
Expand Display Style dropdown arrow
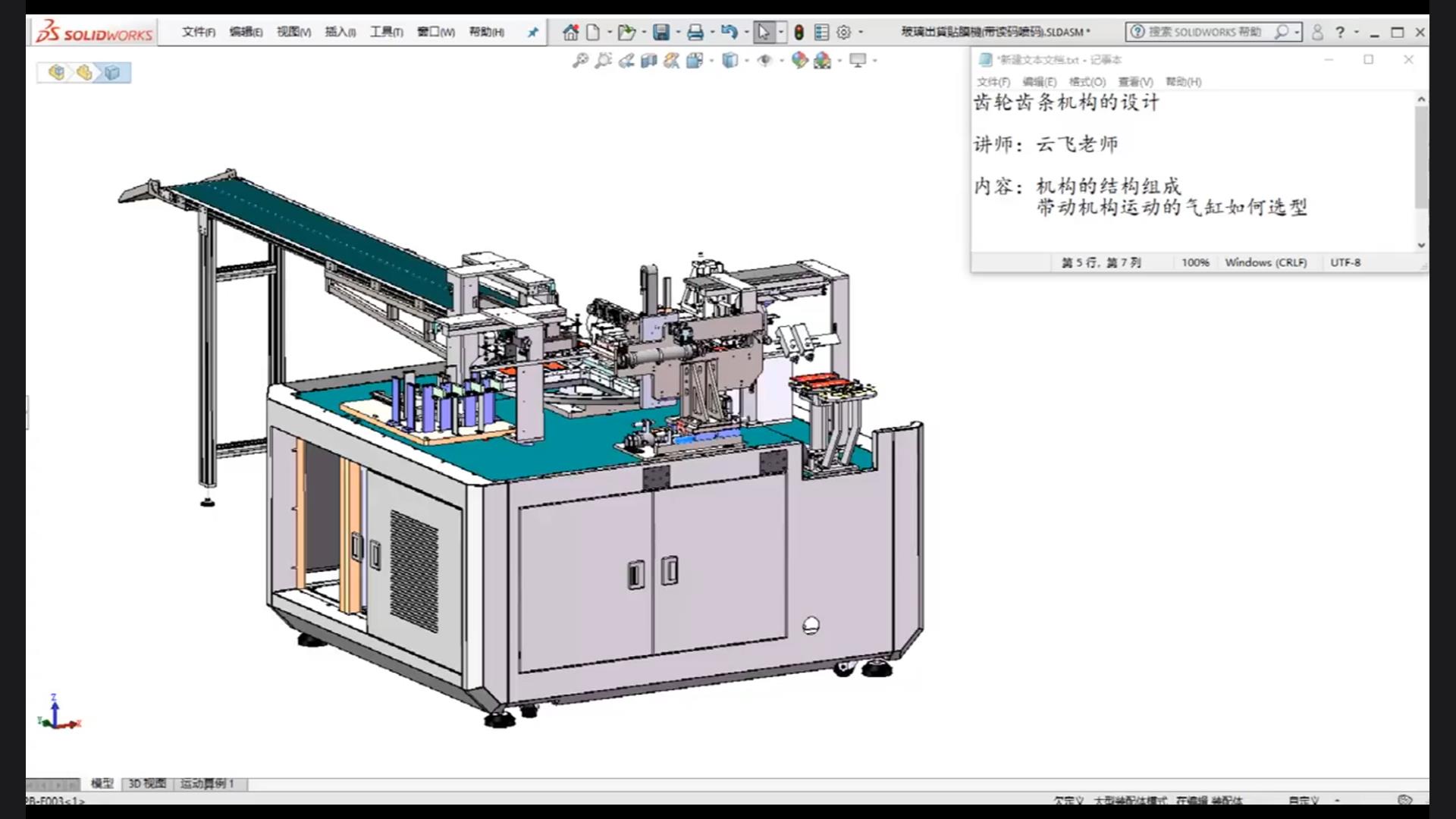746,60
